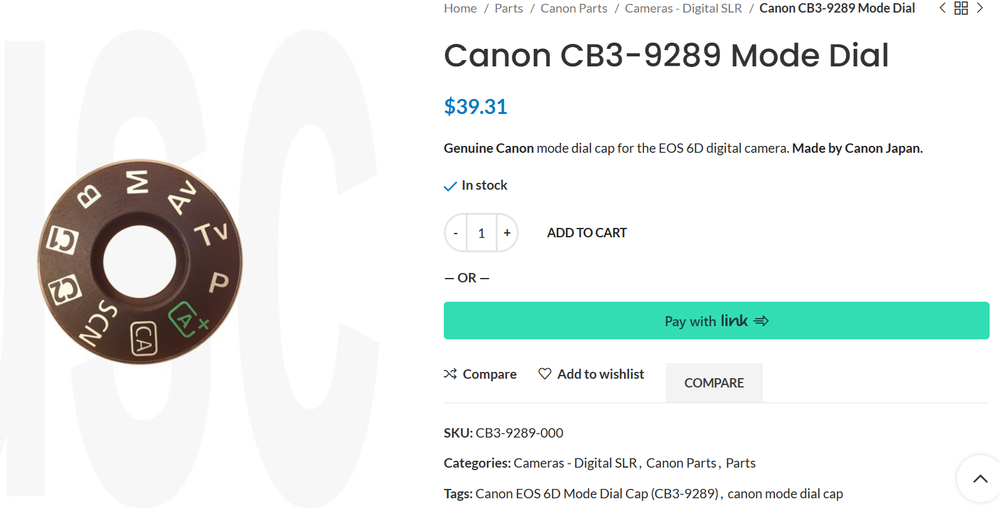Image resolution: width=999 pixels, height=509 pixels.
Task: Increase quantity with plus button
Action: pyautogui.click(x=507, y=233)
